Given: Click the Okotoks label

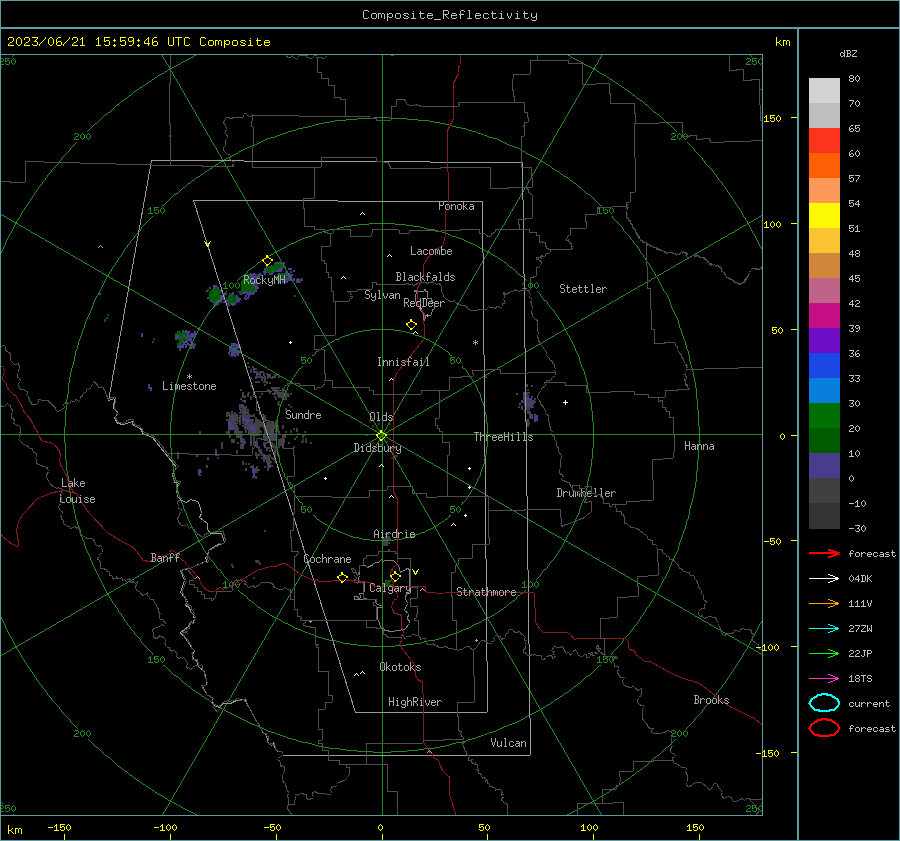Looking at the screenshot, I should point(400,667).
